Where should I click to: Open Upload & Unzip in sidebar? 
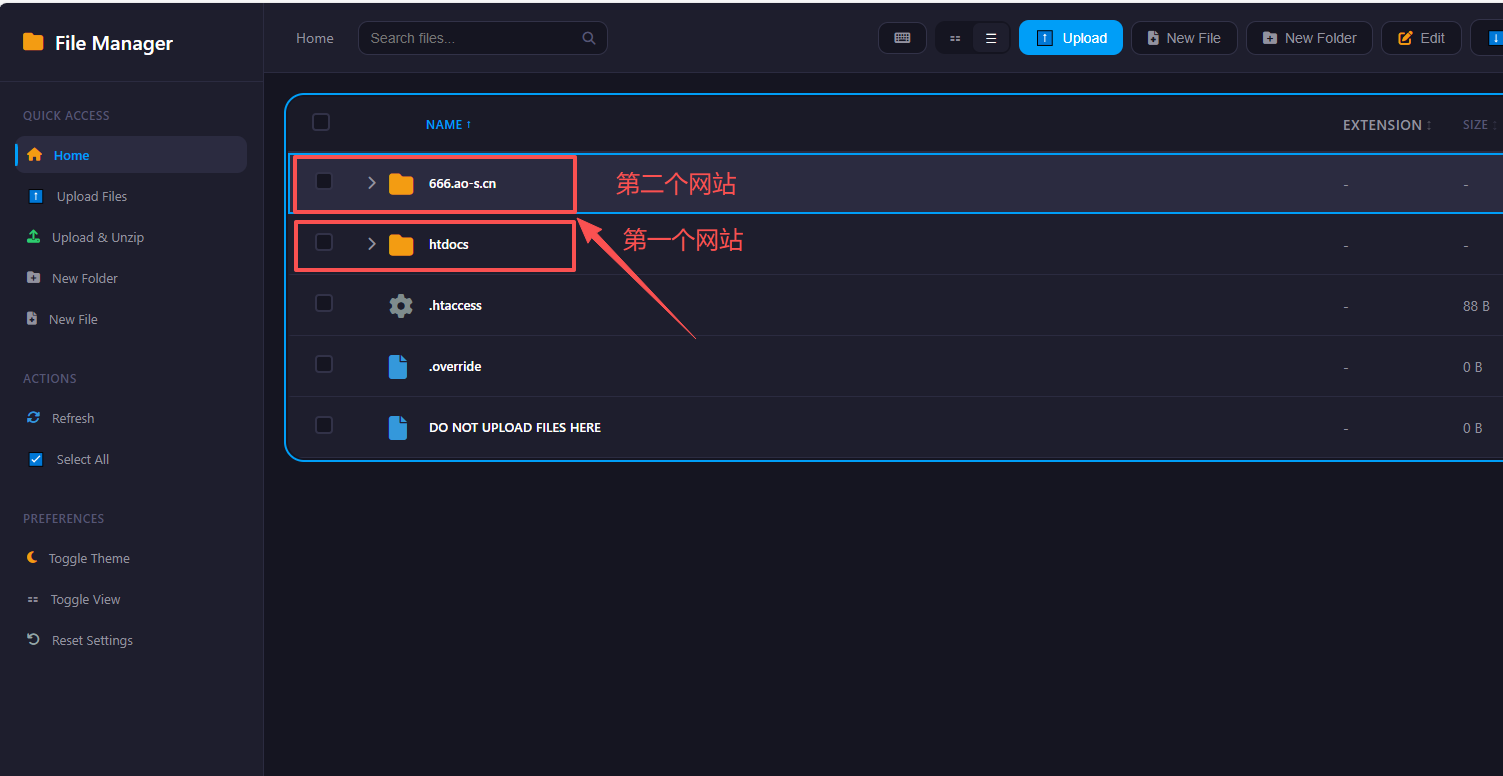tap(131, 237)
